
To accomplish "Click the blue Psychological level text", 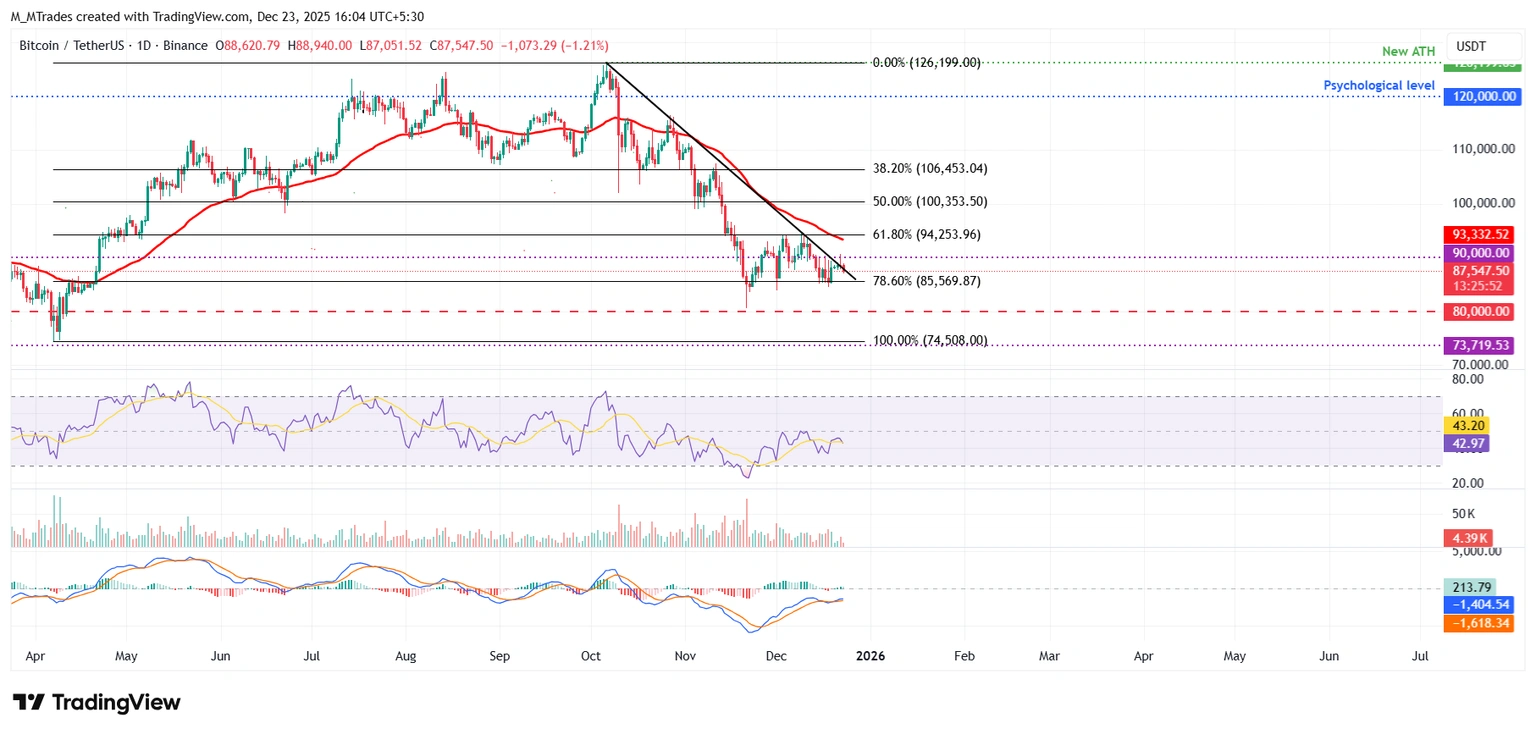I will tap(1379, 85).
